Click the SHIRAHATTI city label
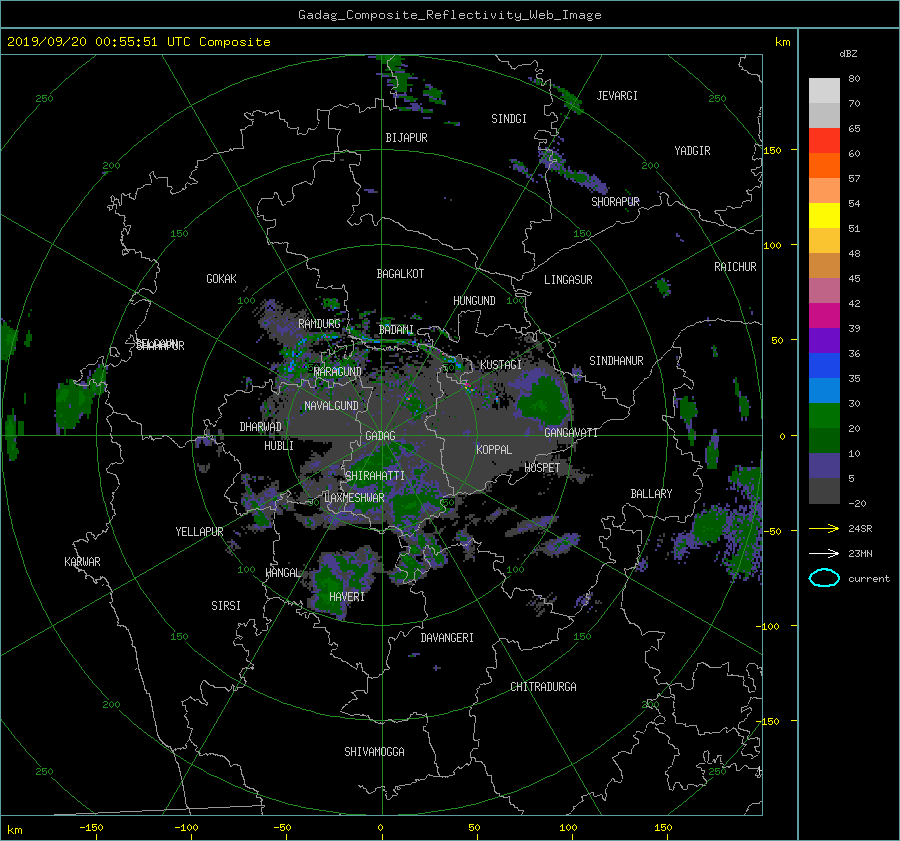 click(375, 476)
